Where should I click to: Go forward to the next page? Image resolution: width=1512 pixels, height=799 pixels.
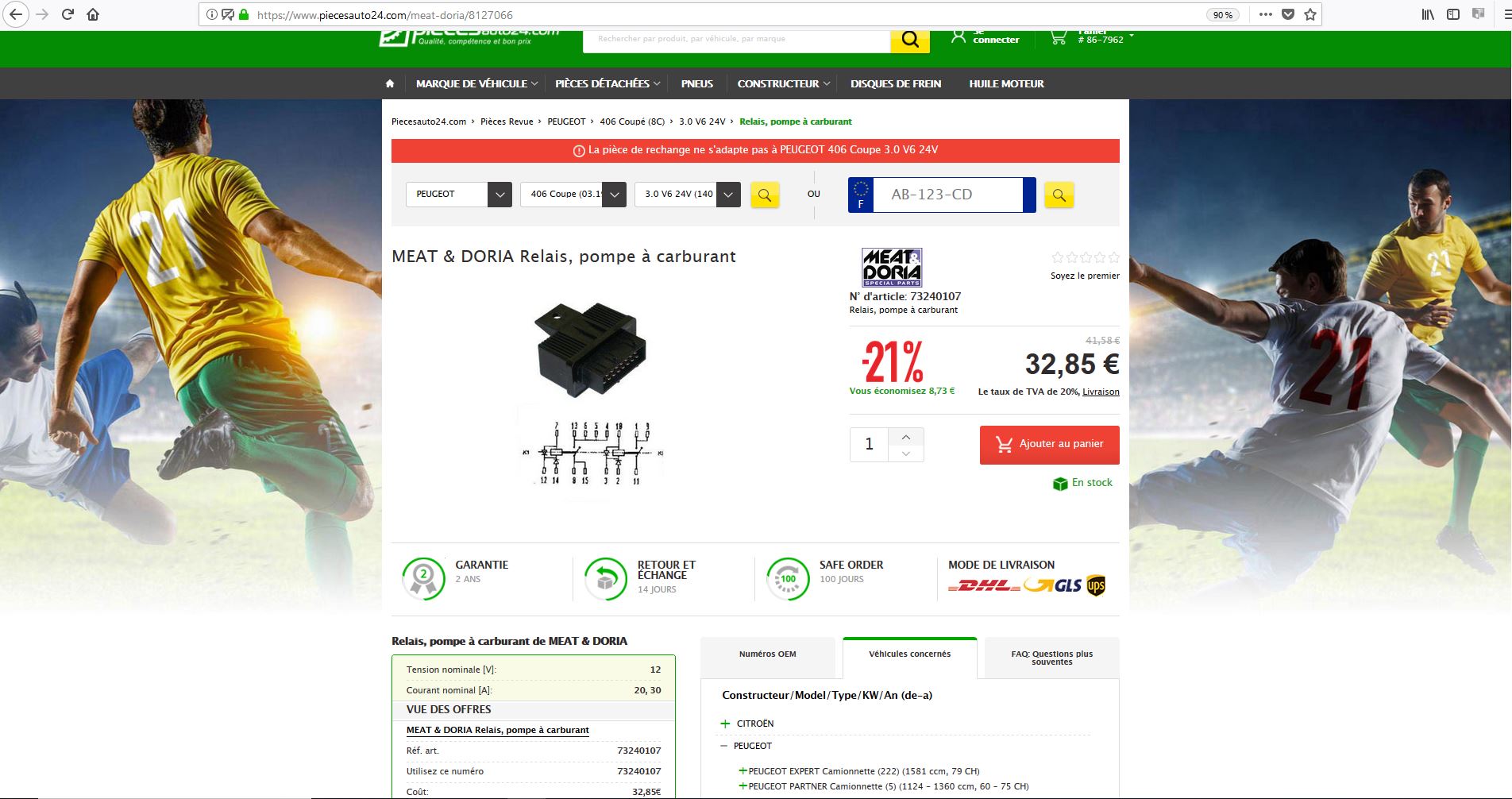[x=42, y=14]
